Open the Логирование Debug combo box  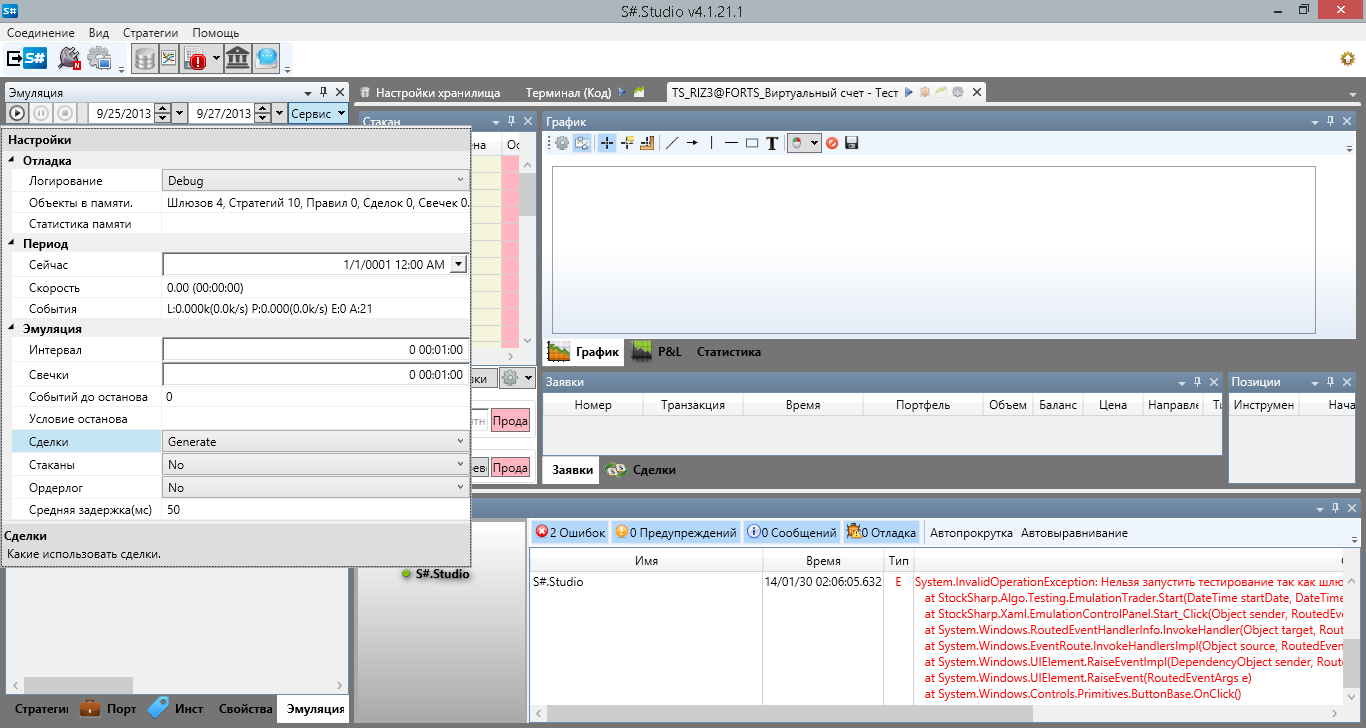[316, 181]
